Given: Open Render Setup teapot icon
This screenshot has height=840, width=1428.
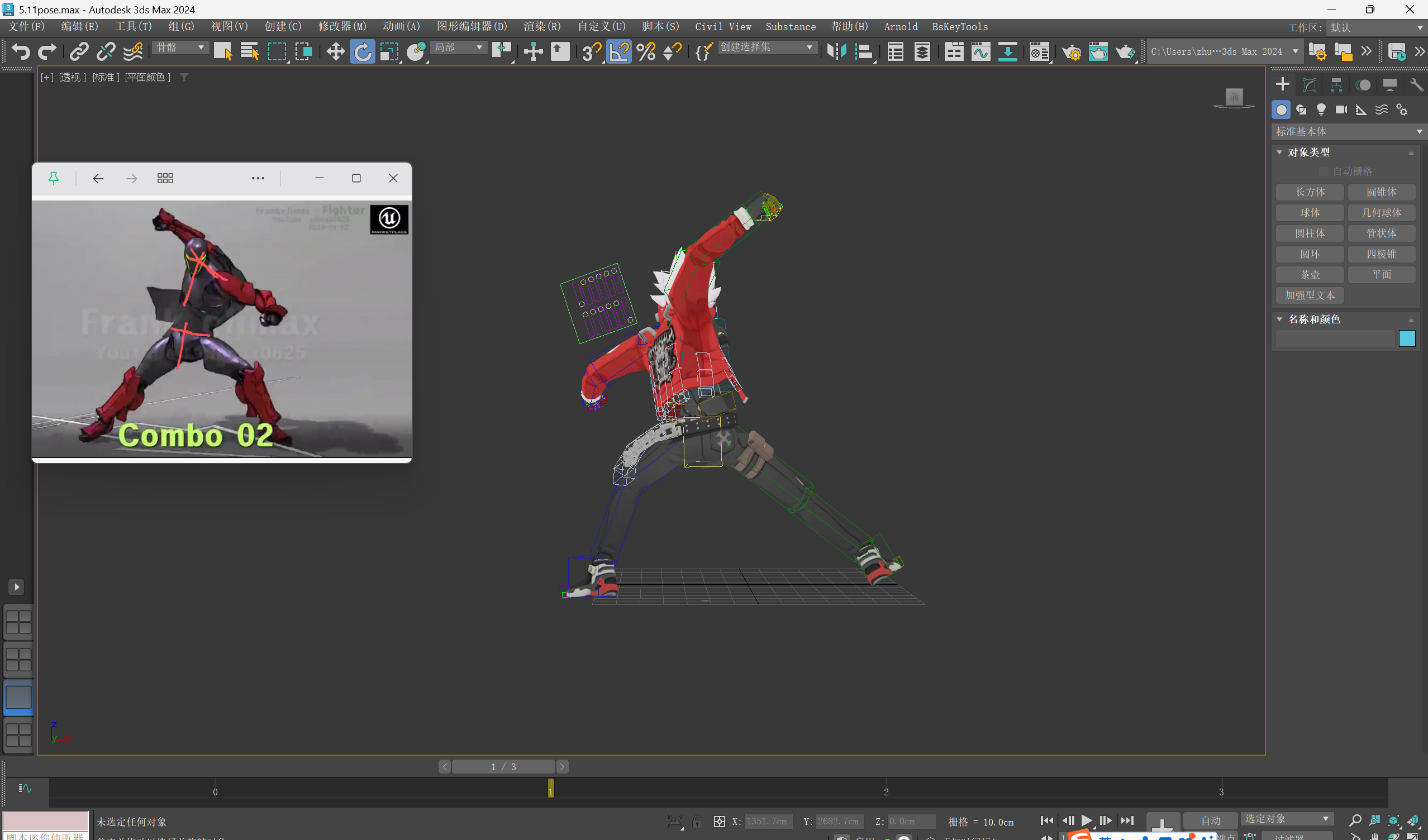Looking at the screenshot, I should 1071,51.
